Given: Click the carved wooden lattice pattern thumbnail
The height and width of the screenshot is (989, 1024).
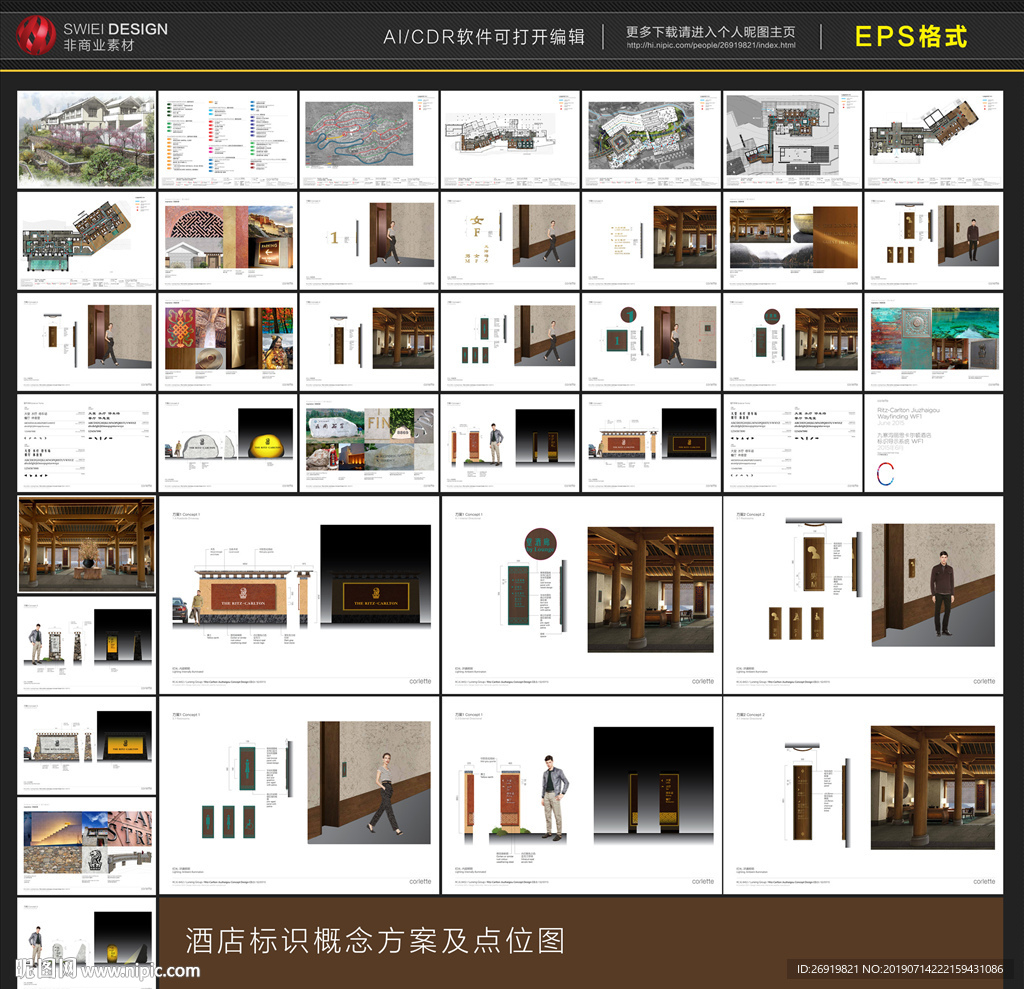Looking at the screenshot, I should pyautogui.click(x=197, y=225).
